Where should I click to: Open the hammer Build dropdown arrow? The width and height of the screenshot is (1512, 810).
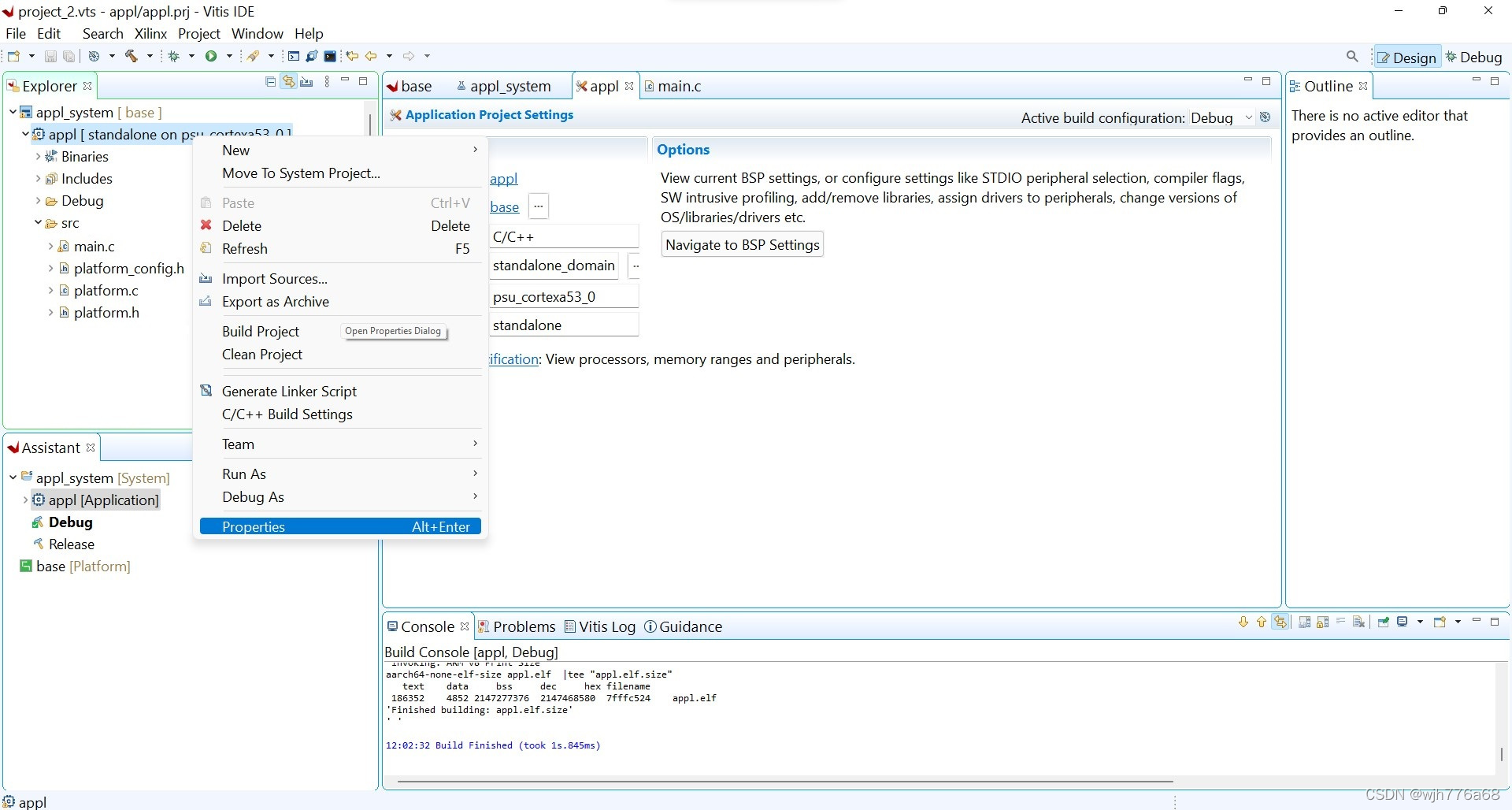pyautogui.click(x=150, y=56)
